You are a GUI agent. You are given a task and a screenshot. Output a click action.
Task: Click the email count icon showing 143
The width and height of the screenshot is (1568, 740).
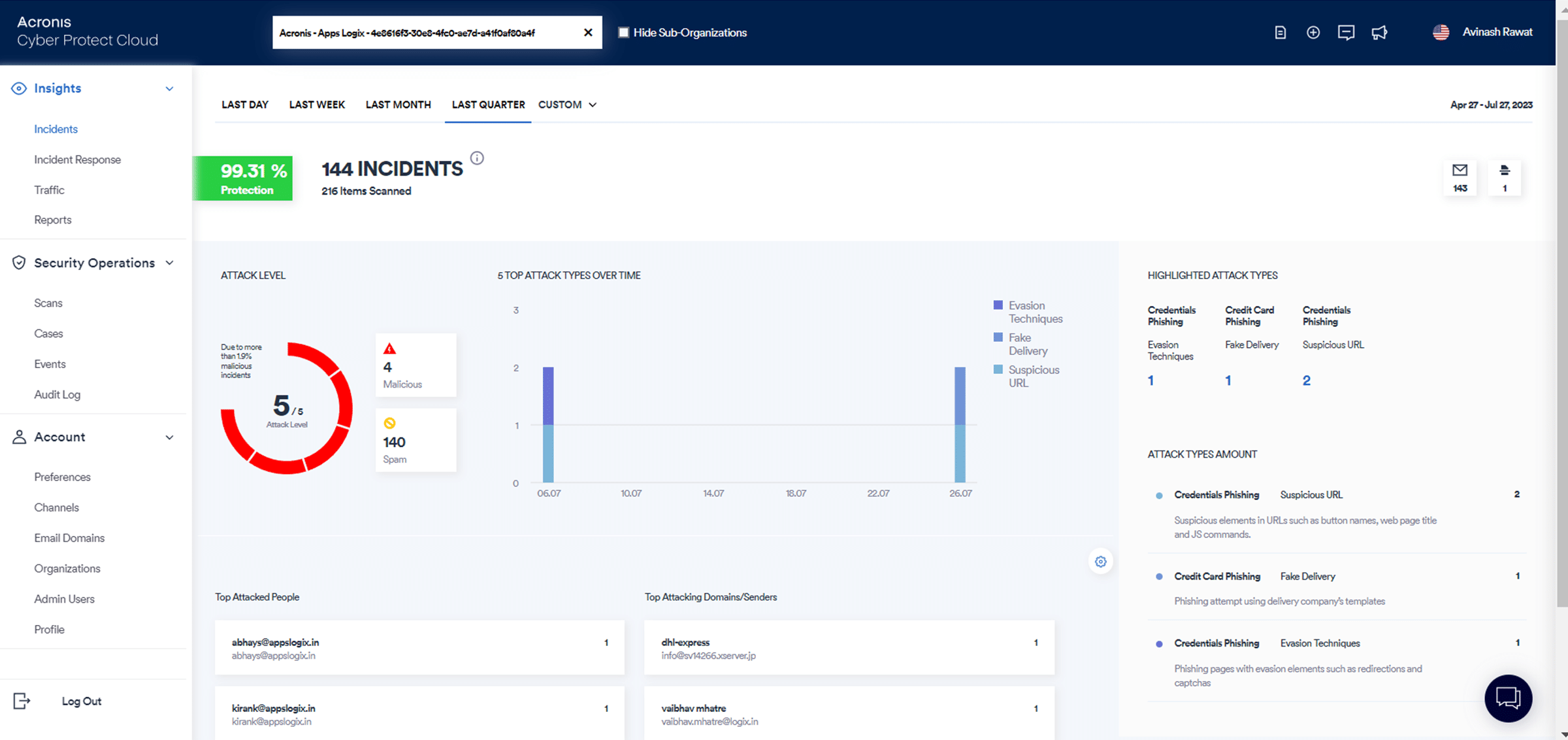tap(1460, 178)
